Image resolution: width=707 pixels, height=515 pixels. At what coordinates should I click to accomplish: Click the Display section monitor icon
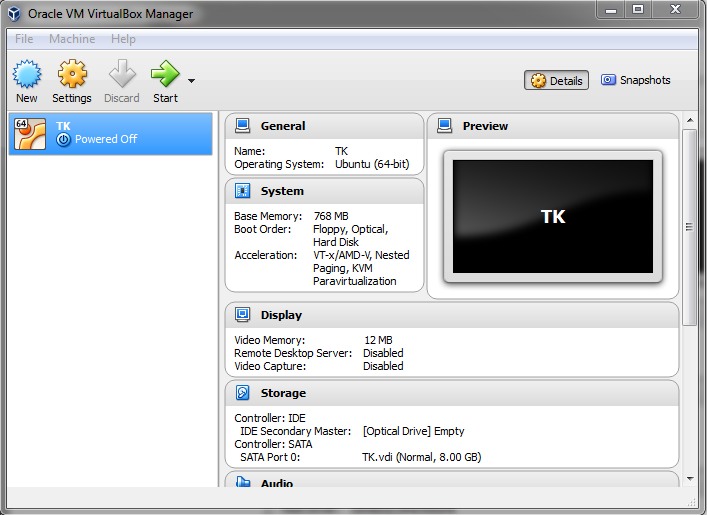point(242,315)
